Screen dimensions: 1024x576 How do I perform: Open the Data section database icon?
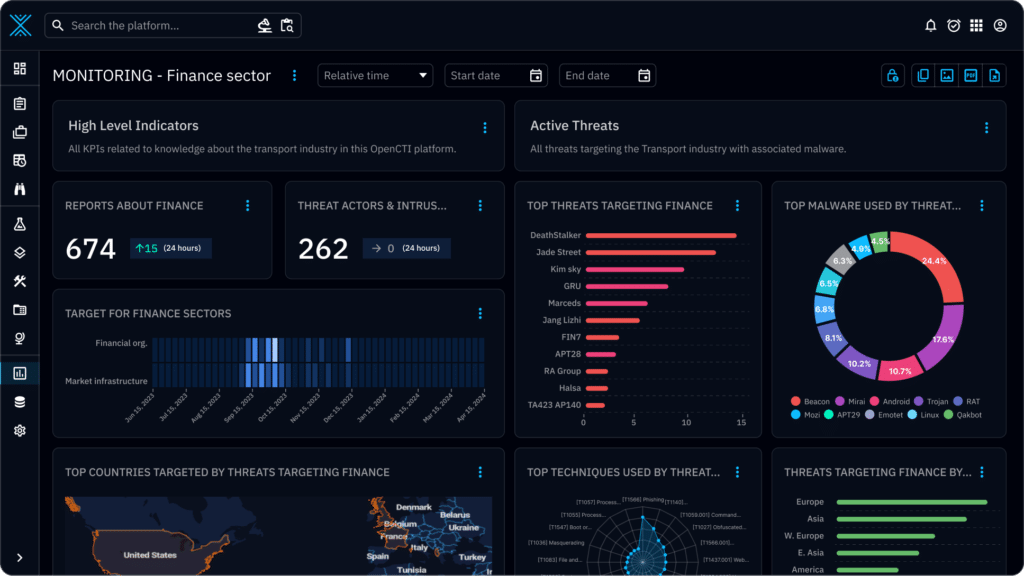point(20,401)
